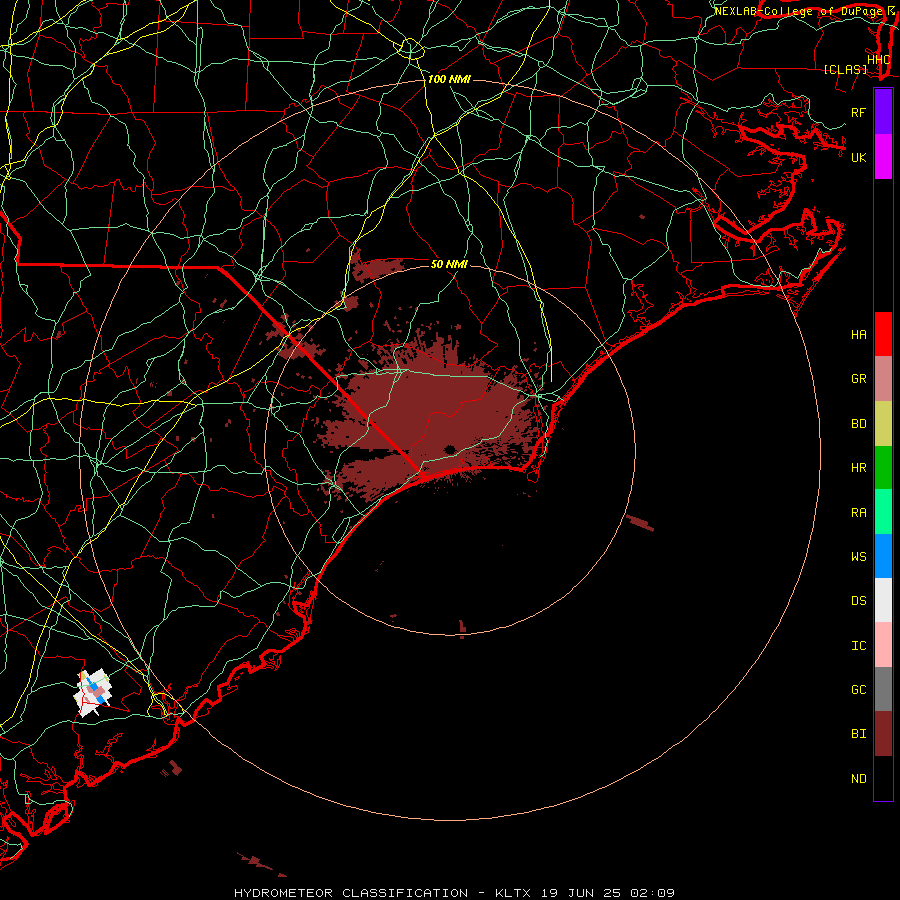Click the "19 JUN 25" date text

click(x=580, y=893)
